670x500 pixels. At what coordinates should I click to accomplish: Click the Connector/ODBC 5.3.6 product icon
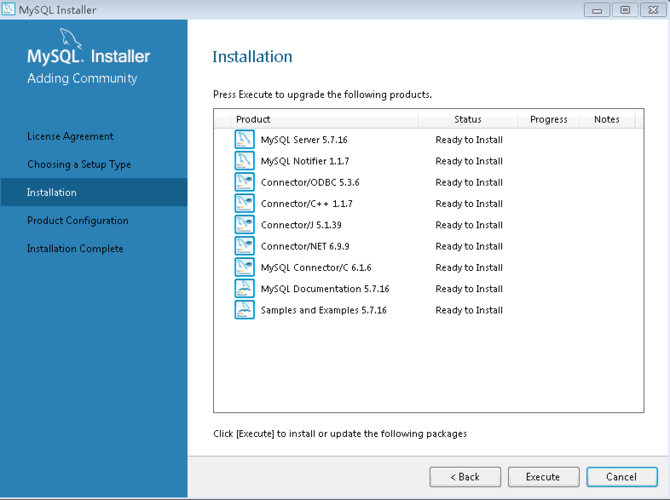(244, 182)
